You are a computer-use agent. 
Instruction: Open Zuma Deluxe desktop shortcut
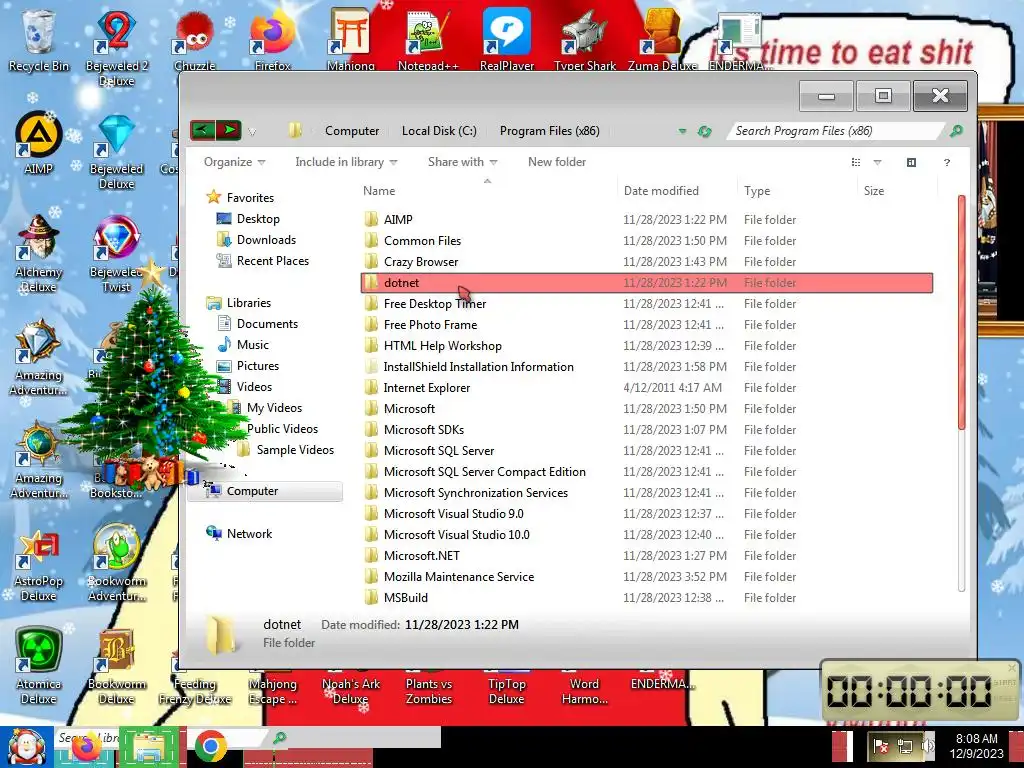coord(662,39)
